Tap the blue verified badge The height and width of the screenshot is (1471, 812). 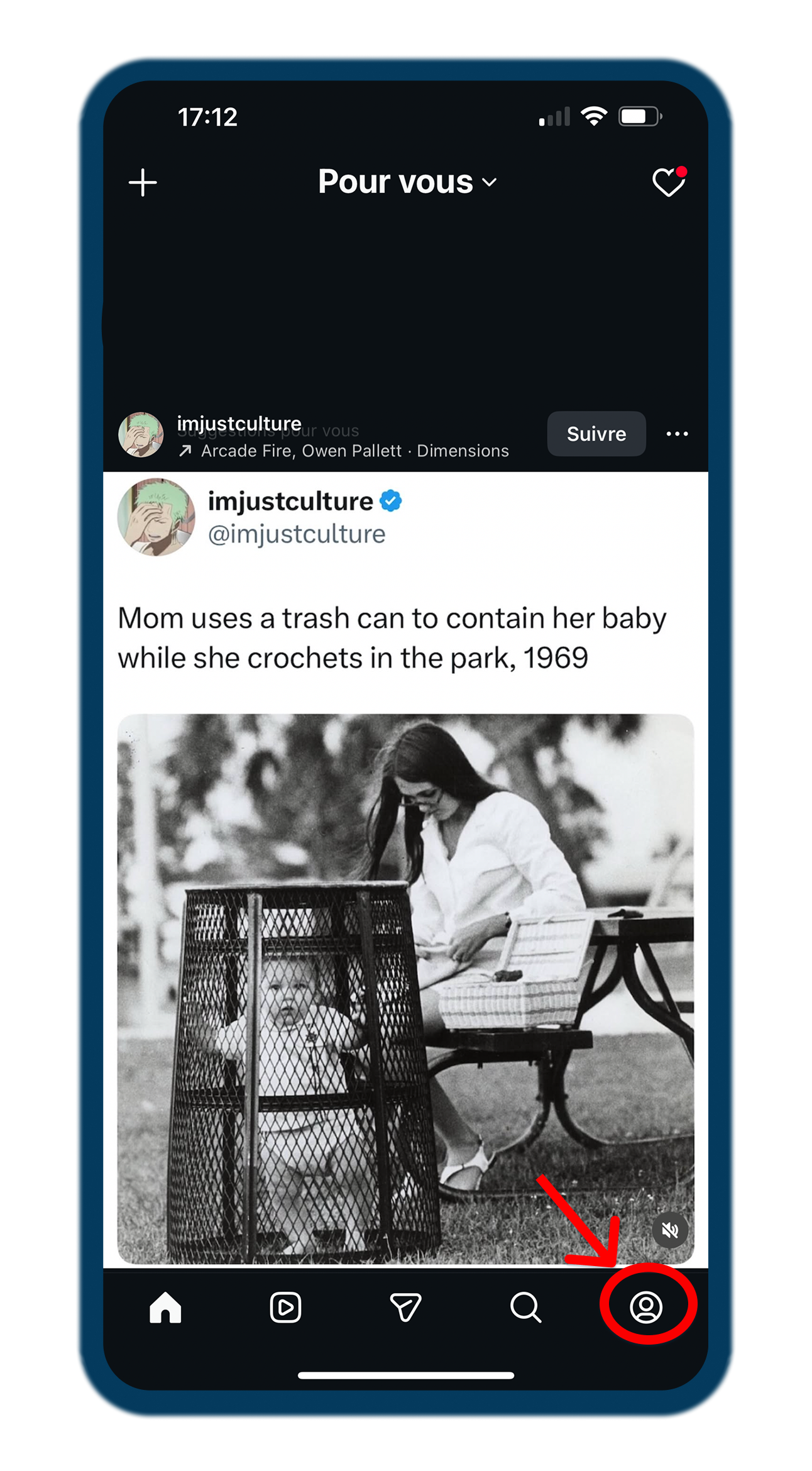391,501
